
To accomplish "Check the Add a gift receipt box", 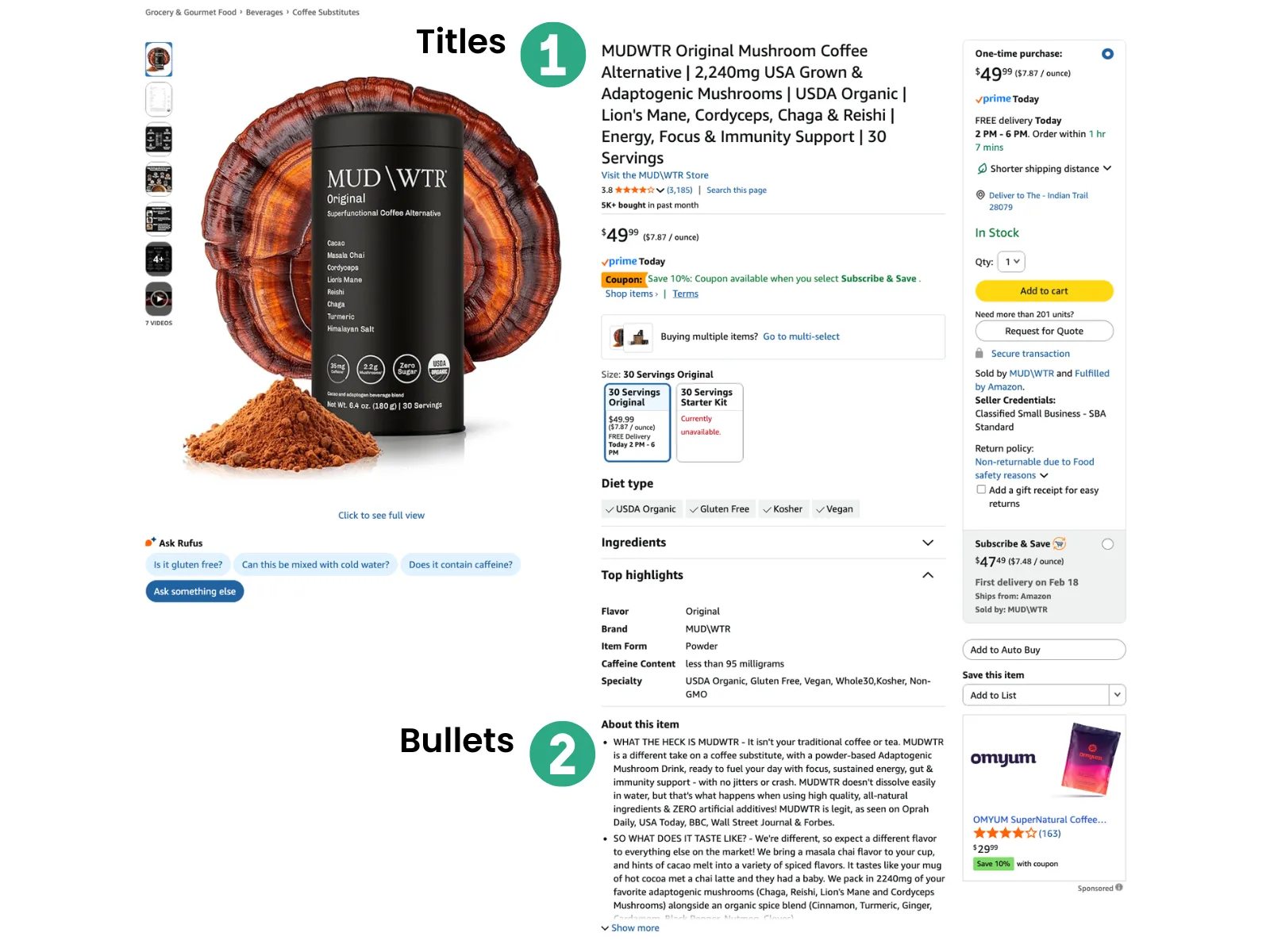I will [981, 489].
